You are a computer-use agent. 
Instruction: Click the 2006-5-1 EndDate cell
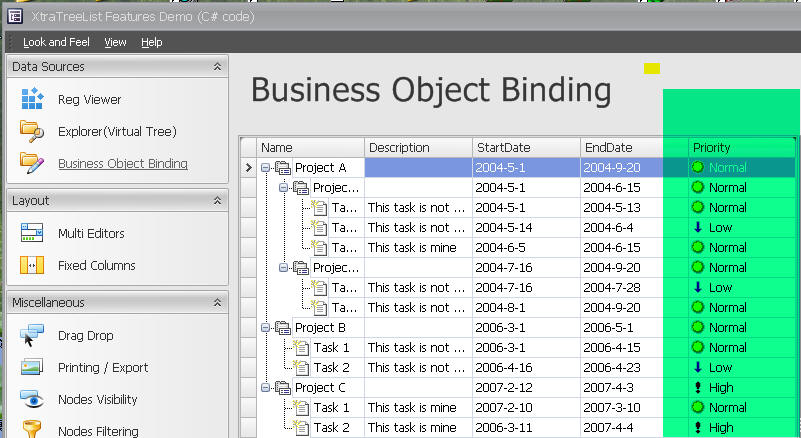tap(634, 328)
